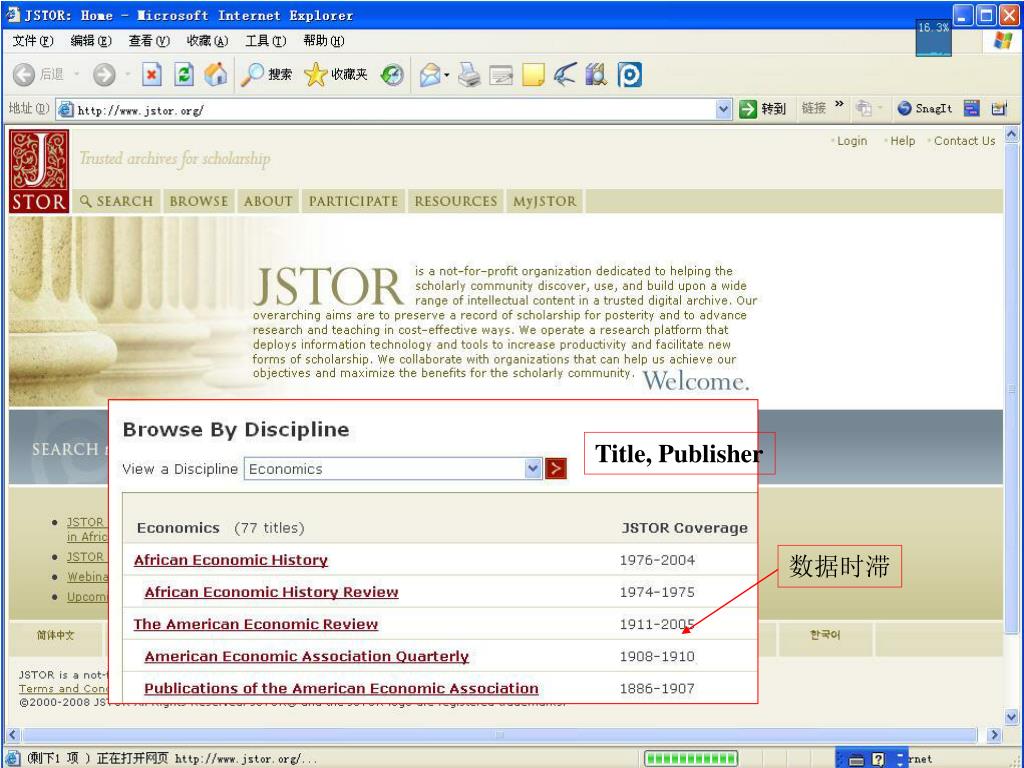Screen dimensions: 1024x768
Task: Click the books Research toolbar icon
Action: (x=596, y=74)
